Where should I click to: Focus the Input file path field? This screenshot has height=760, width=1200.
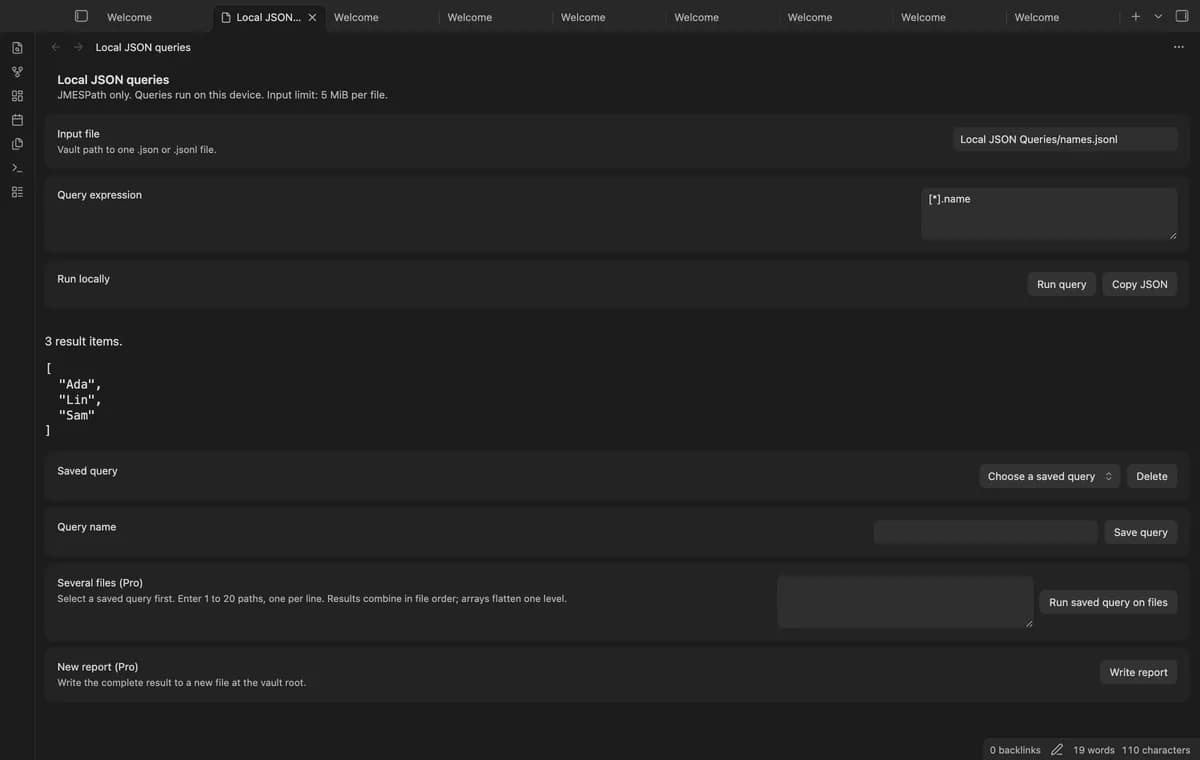[1064, 139]
